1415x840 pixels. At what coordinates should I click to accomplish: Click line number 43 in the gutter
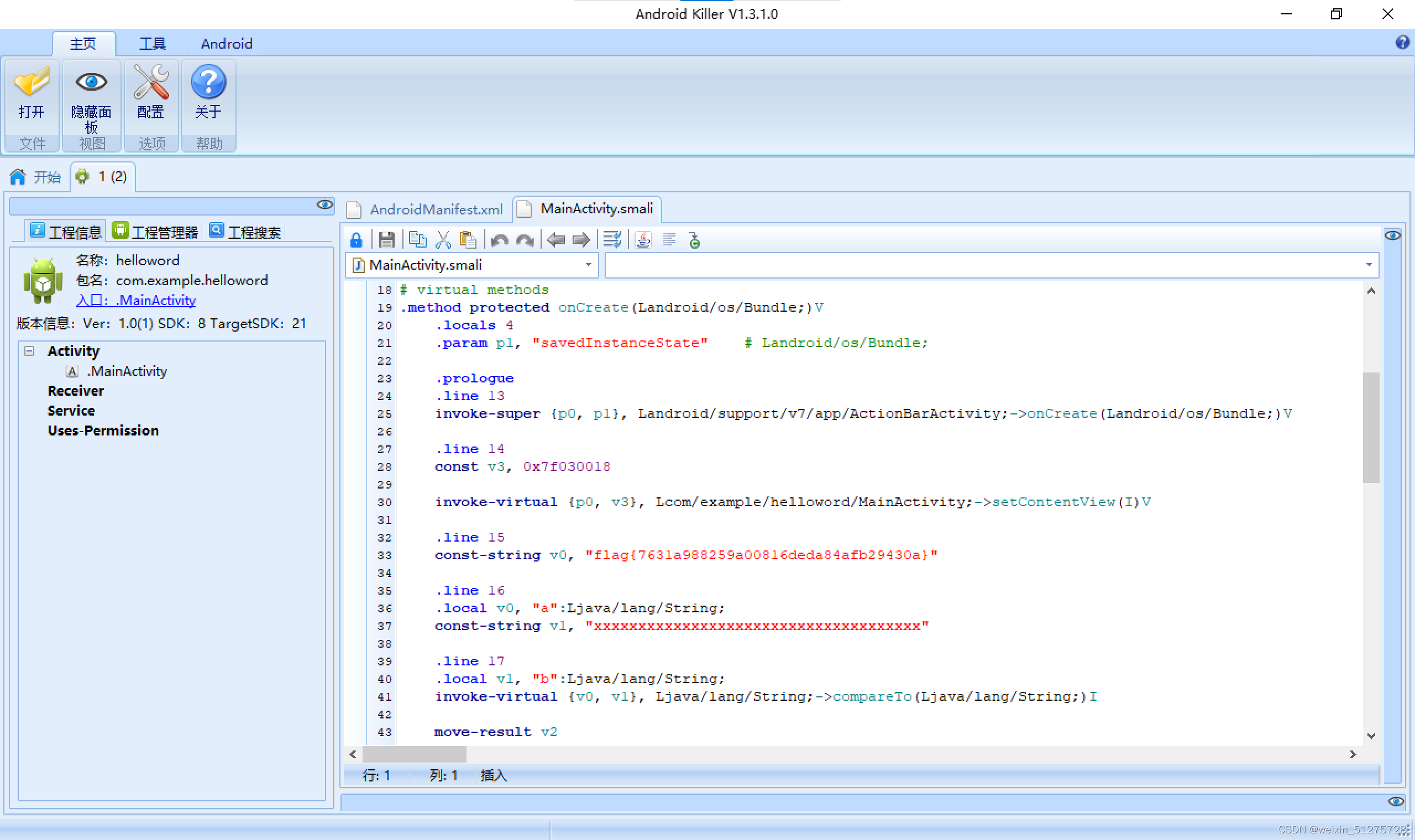pos(384,732)
